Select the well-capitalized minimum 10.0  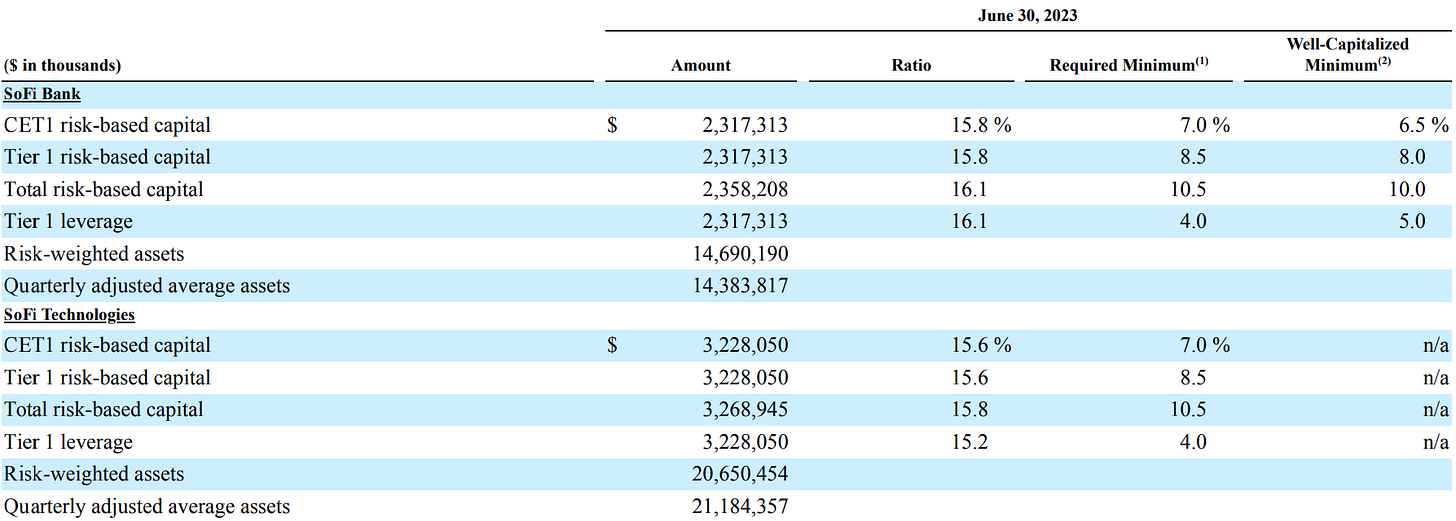pyautogui.click(x=1407, y=189)
